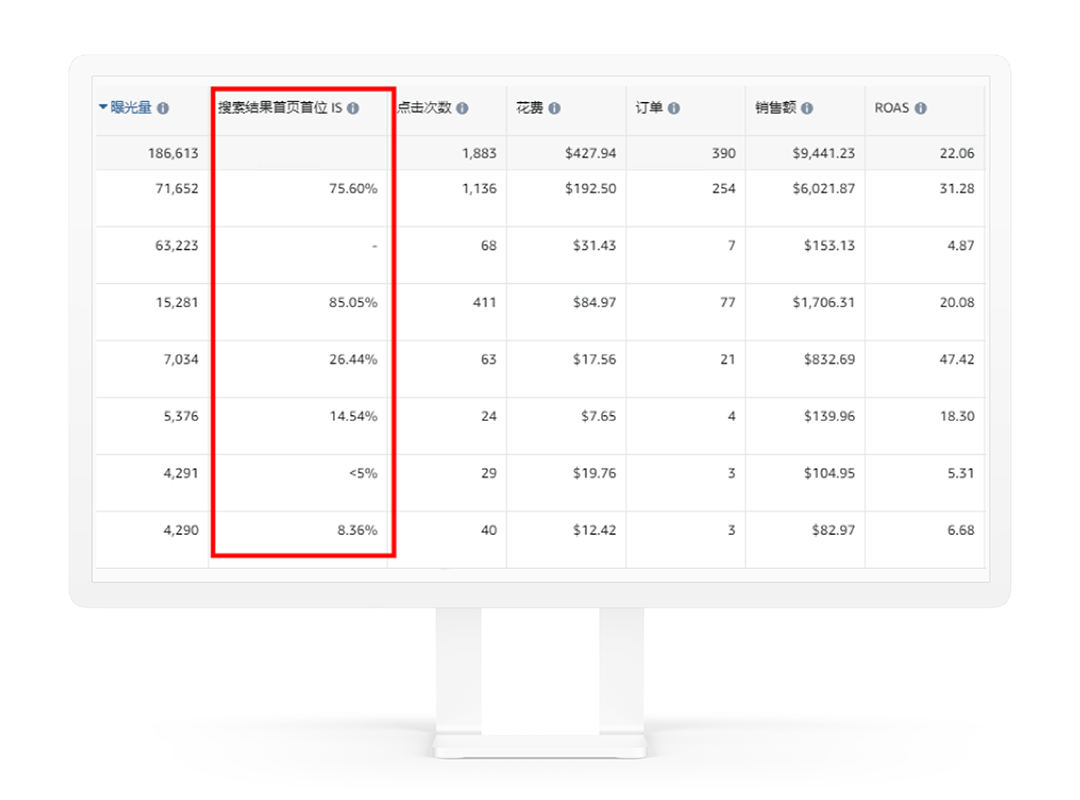The image size is (1080, 800).
Task: Select the impressions cell 71,652
Action: click(x=177, y=188)
